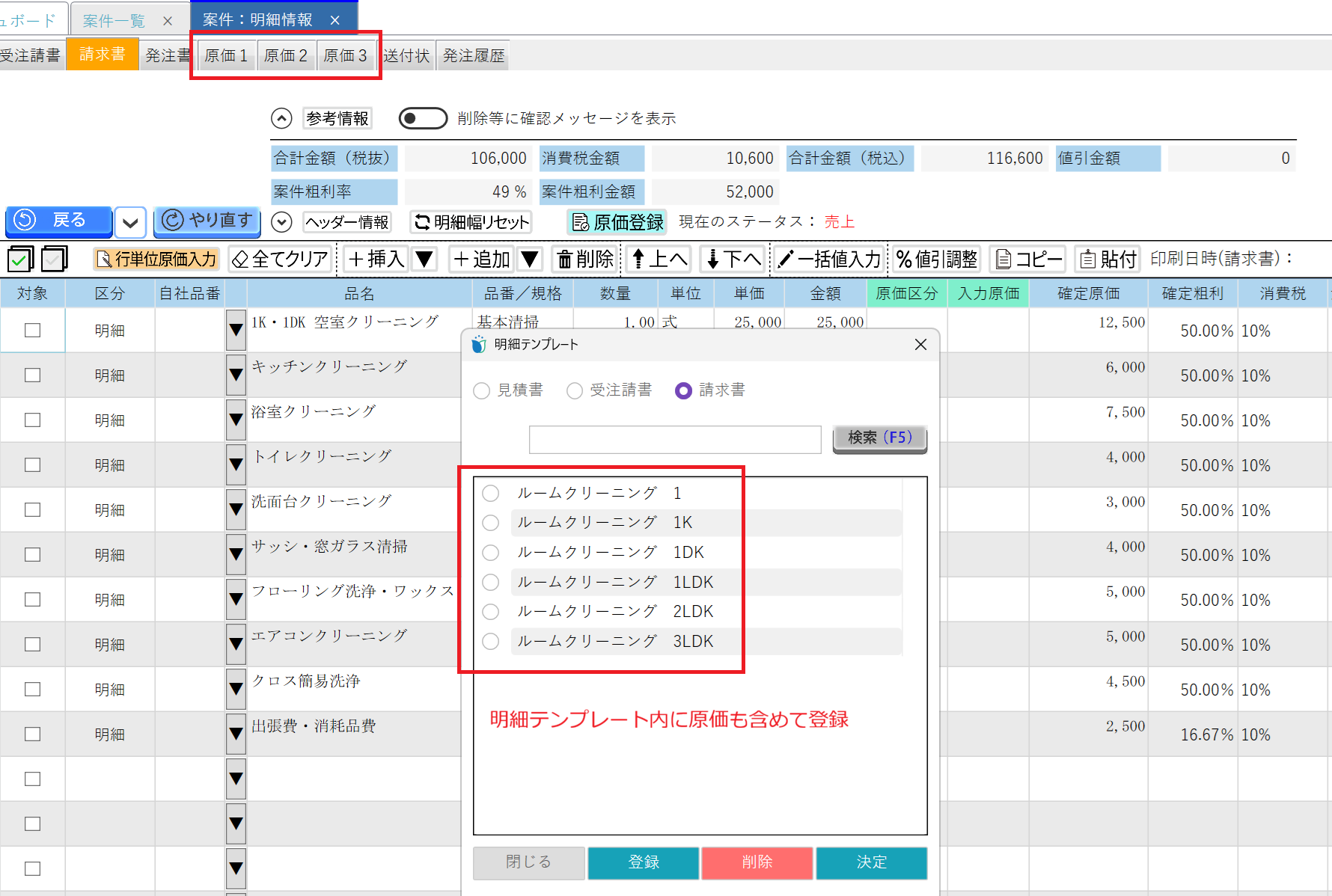The width and height of the screenshot is (1332, 896).
Task: Select the 見積書 radio button
Action: point(482,390)
